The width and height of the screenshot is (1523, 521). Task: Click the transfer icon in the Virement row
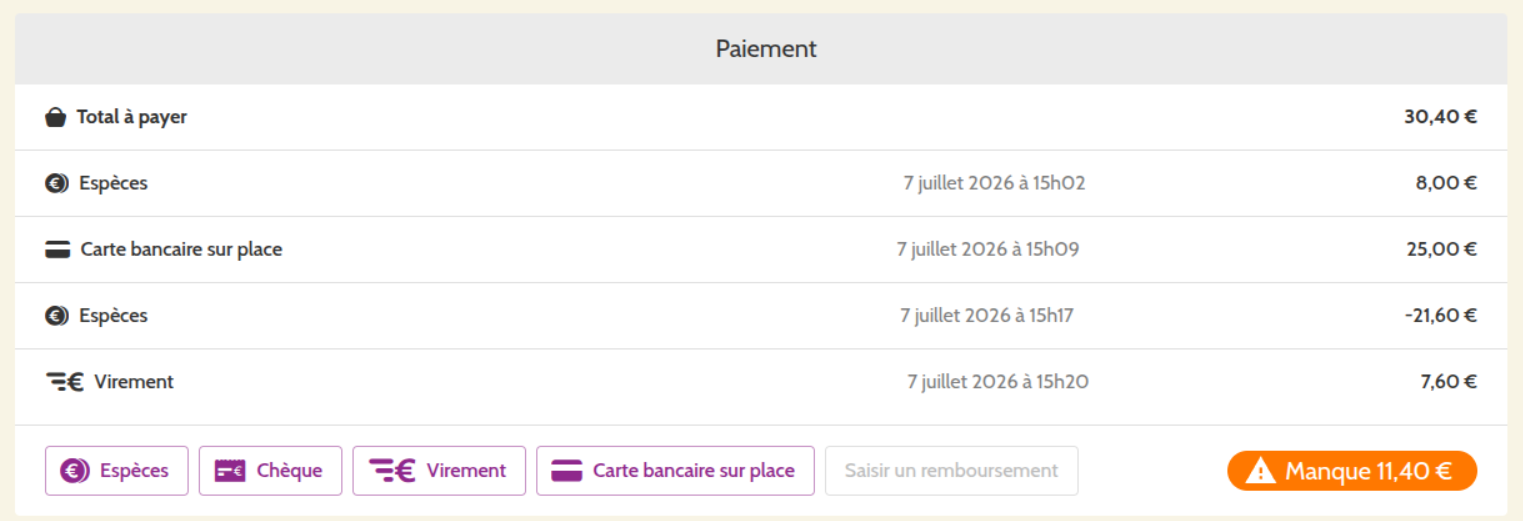[x=65, y=382]
